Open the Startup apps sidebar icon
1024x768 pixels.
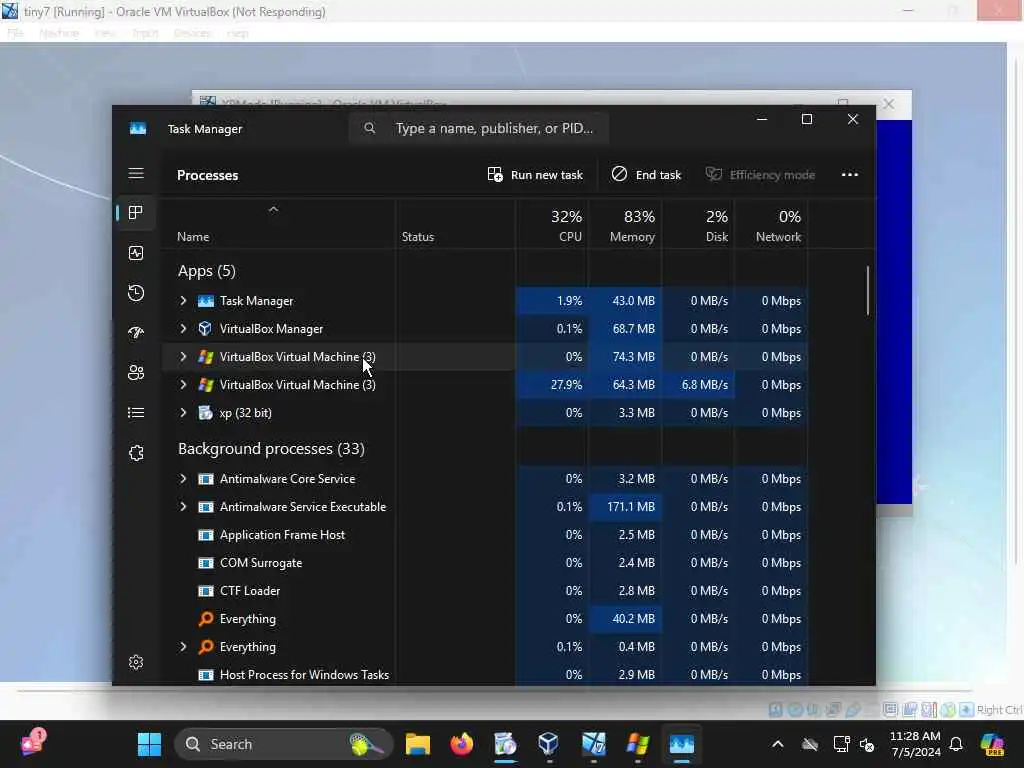point(136,333)
